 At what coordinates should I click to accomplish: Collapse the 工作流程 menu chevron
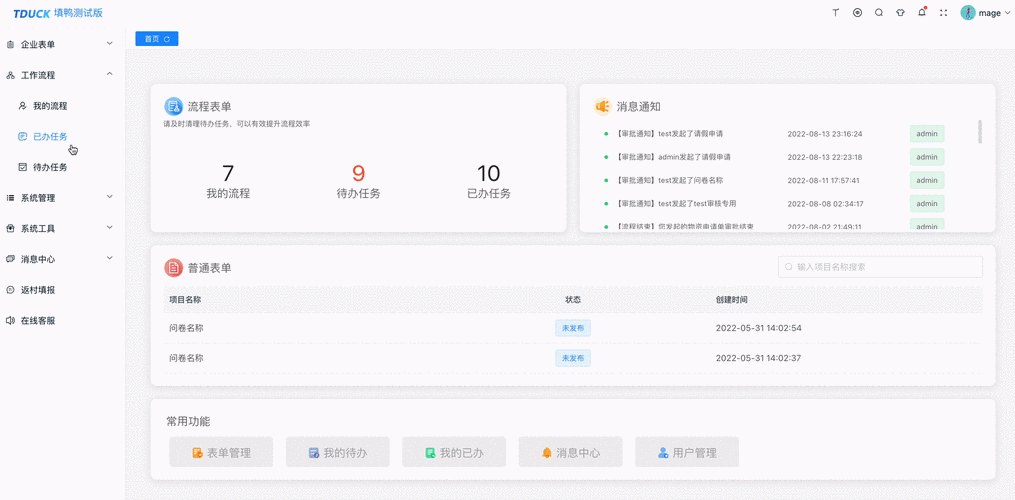coord(109,74)
